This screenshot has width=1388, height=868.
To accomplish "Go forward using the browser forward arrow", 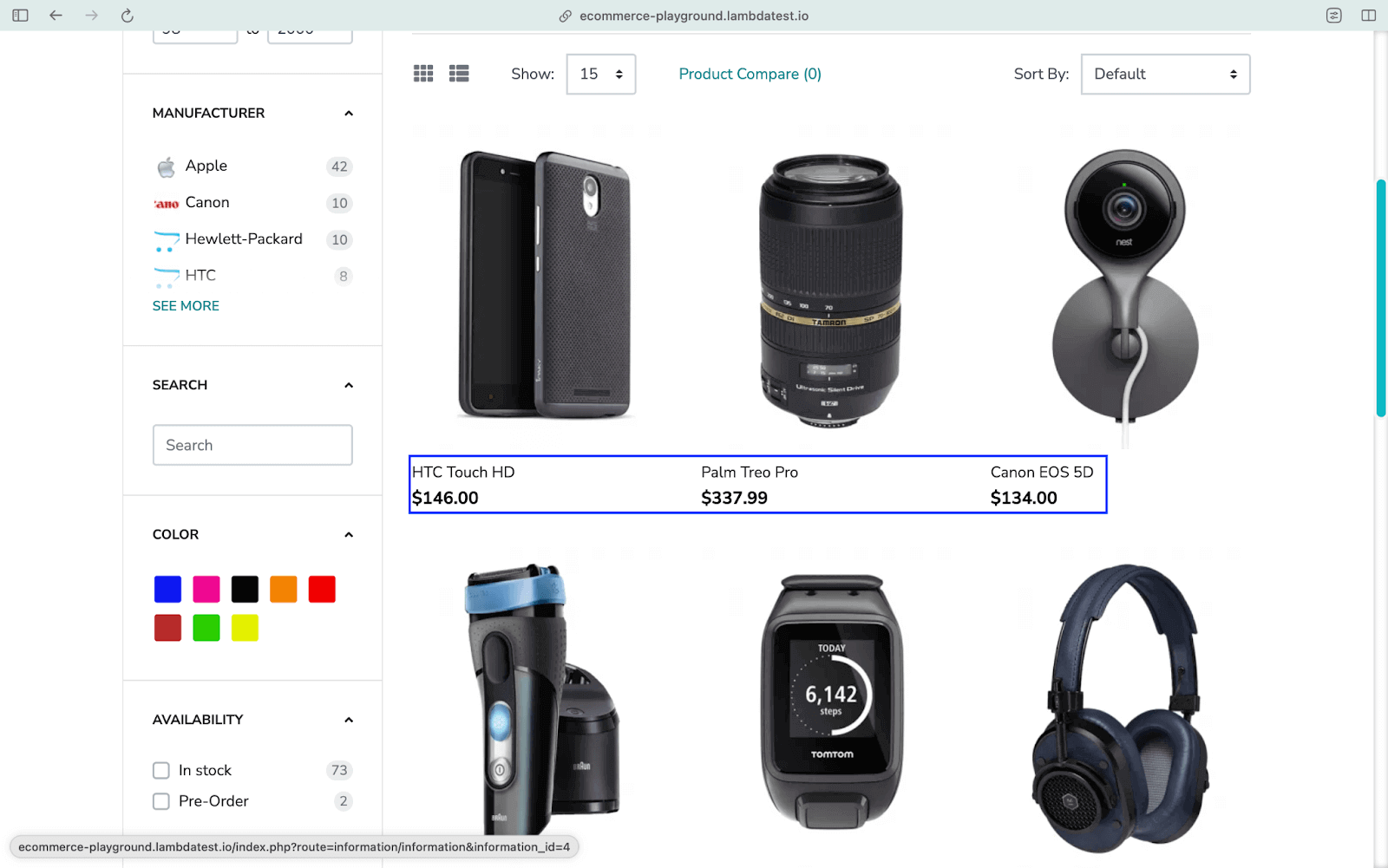I will 92,16.
